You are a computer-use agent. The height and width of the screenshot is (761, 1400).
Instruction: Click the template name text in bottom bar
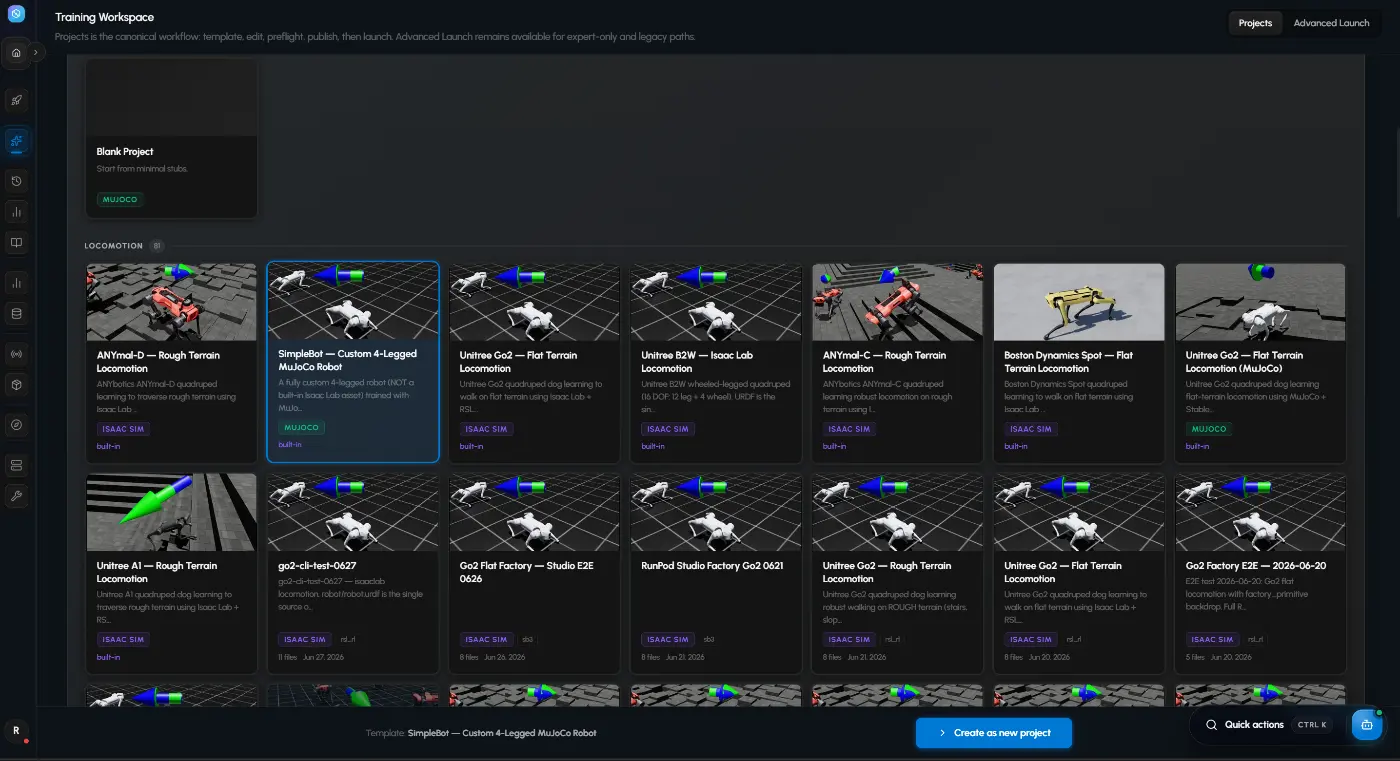coord(502,733)
